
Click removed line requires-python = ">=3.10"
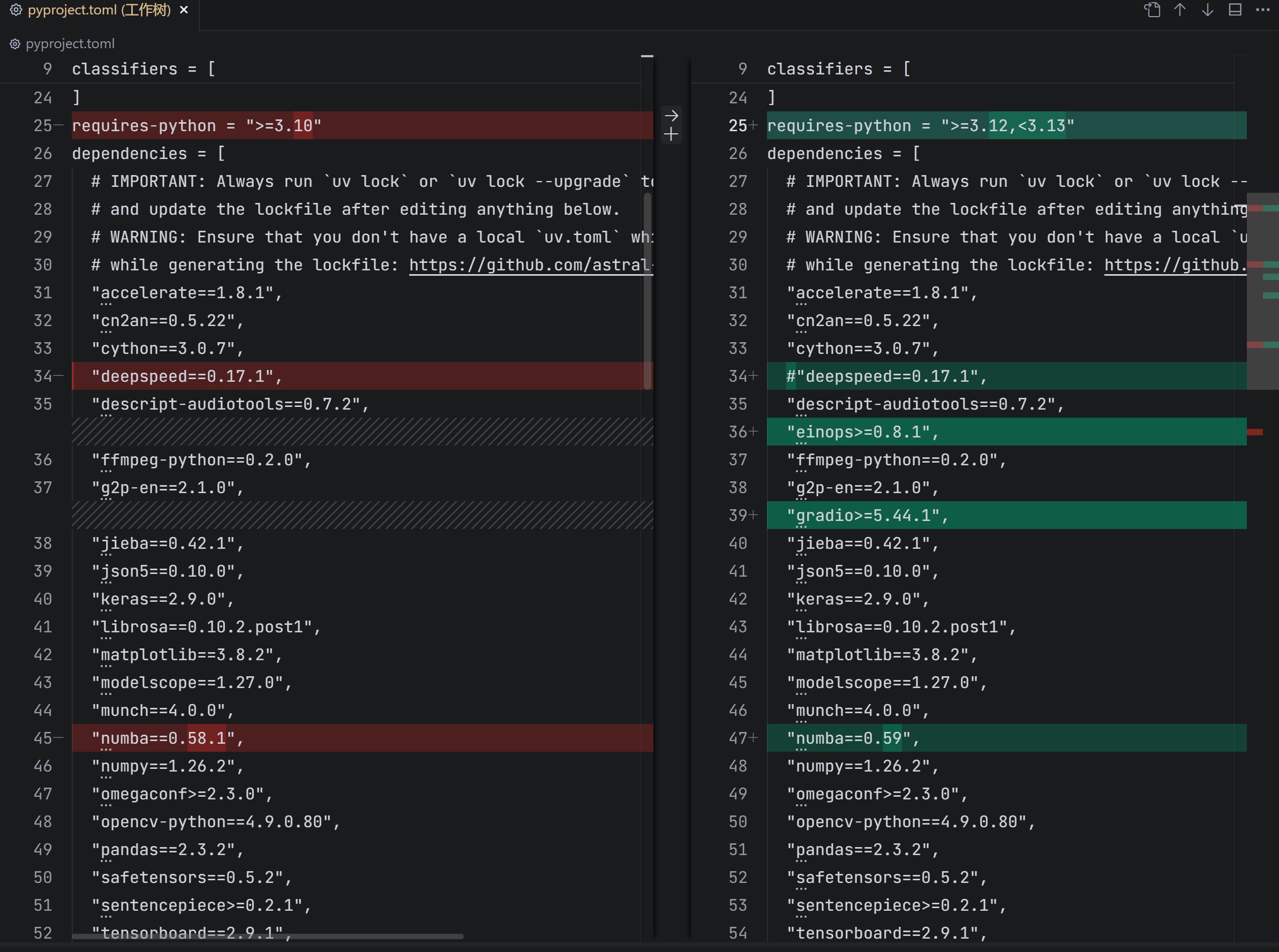pyautogui.click(x=363, y=126)
